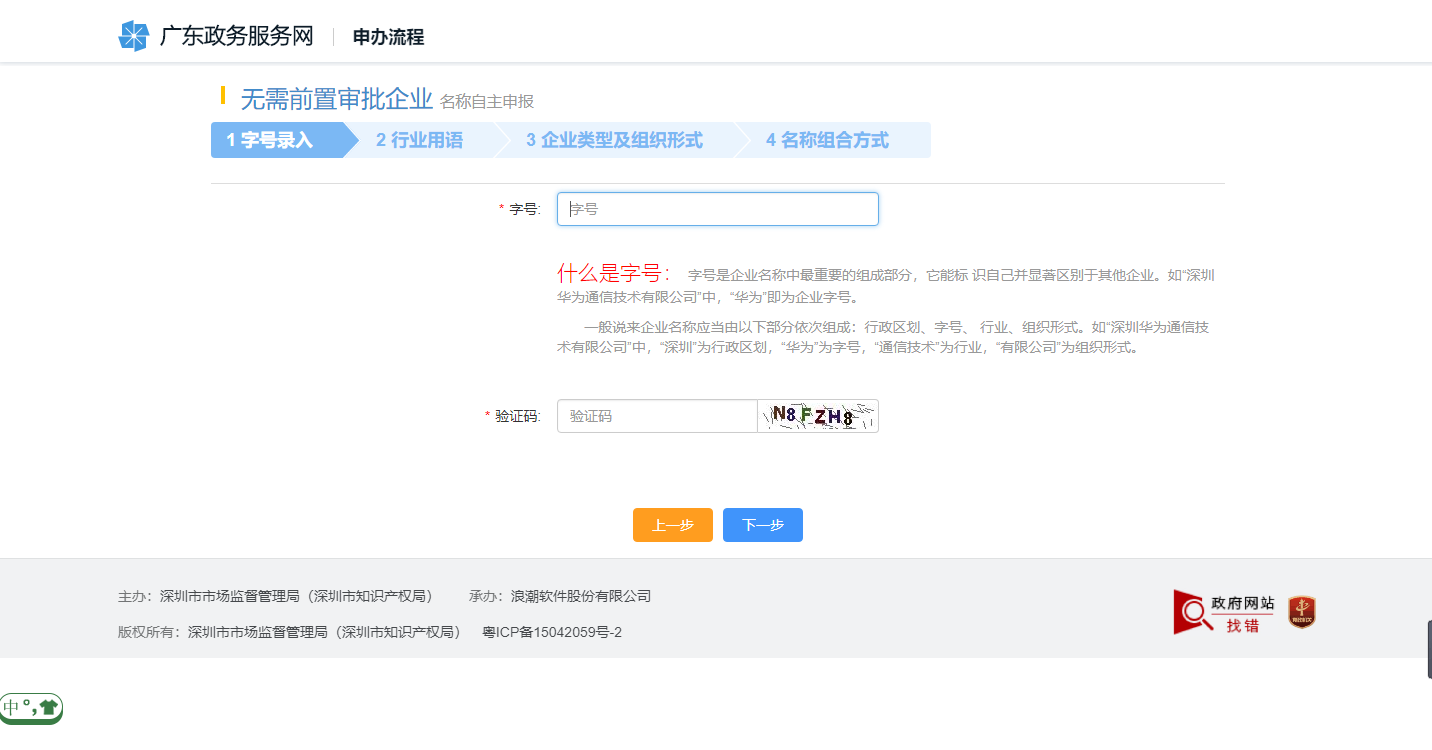Click inside the 验证码 captcha input field
This screenshot has width=1432, height=750.
pos(657,416)
